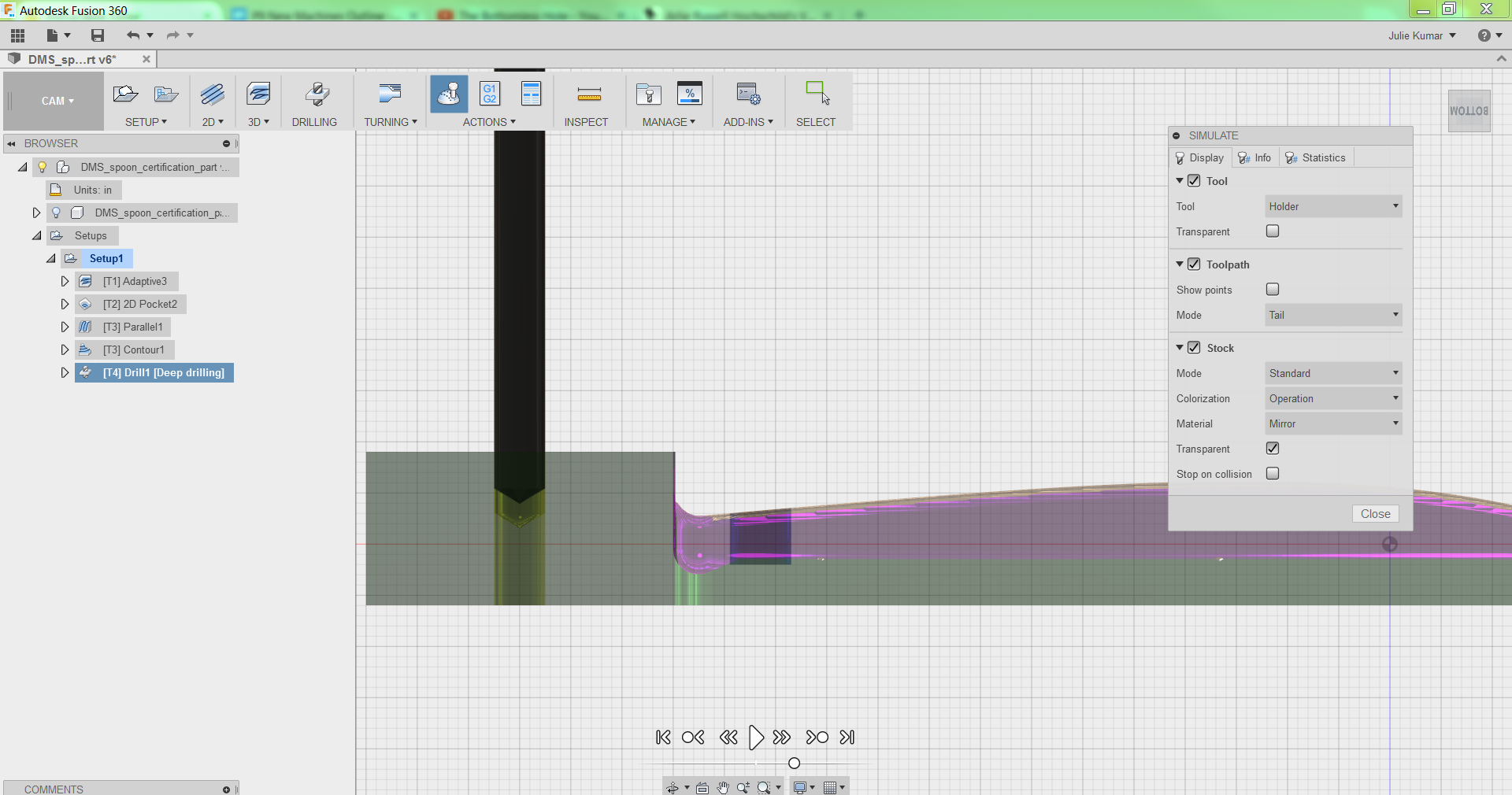Click the simulation speed slider handle
This screenshot has width=1512, height=795.
[794, 763]
